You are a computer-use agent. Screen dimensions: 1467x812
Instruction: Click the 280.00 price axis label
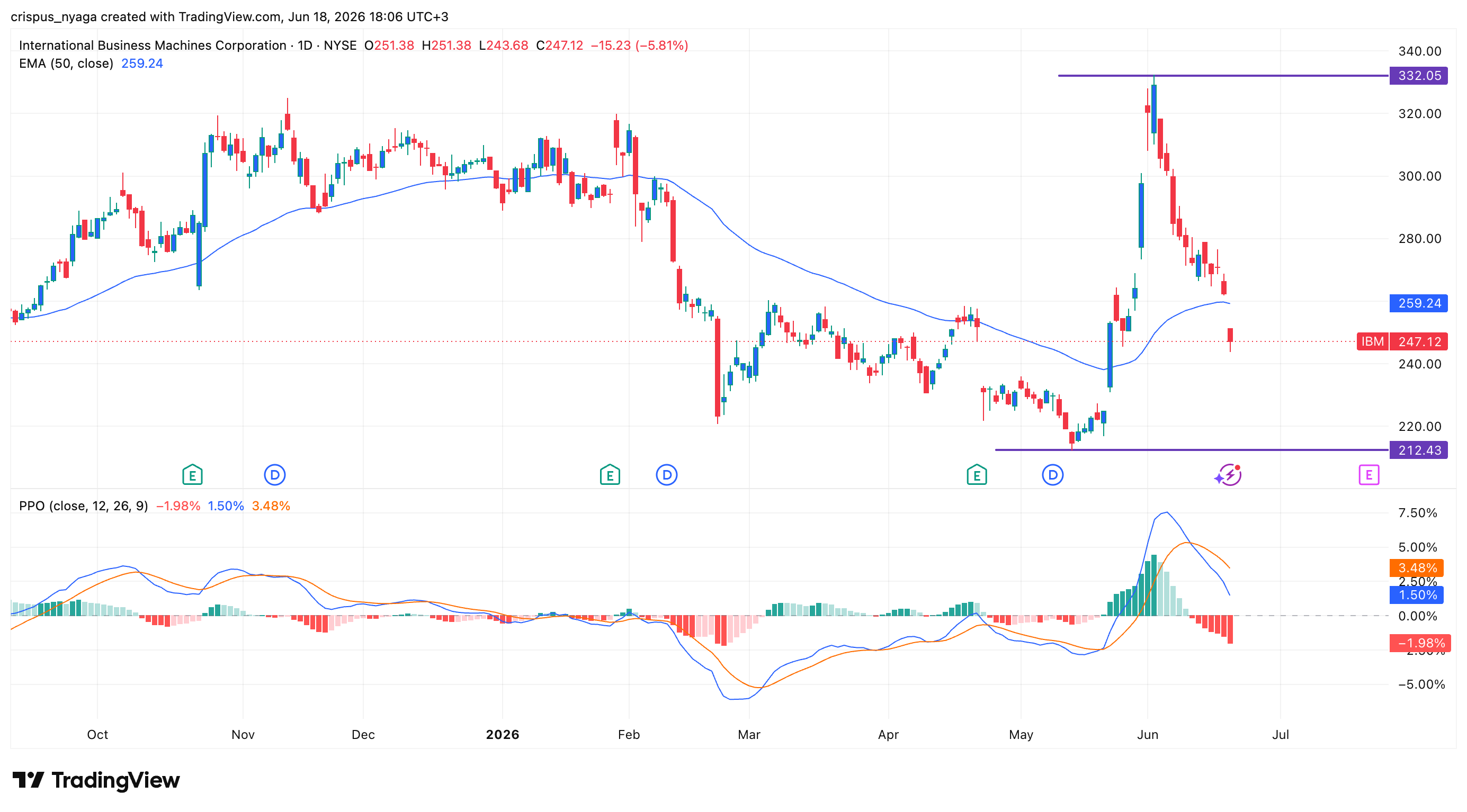(x=1420, y=239)
